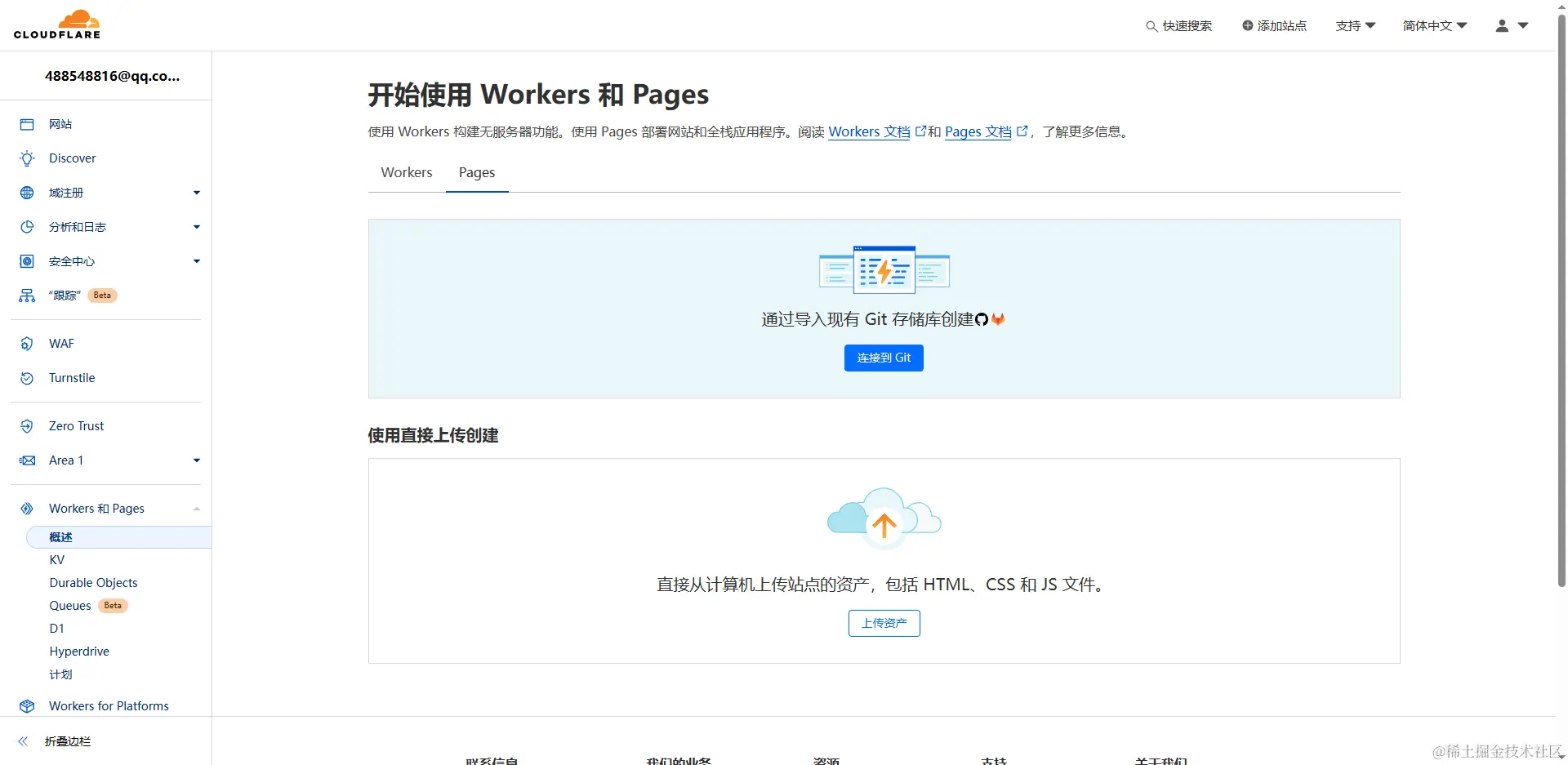Click the cloud upload arrow illustration
This screenshot has width=1568, height=765.
(x=884, y=518)
